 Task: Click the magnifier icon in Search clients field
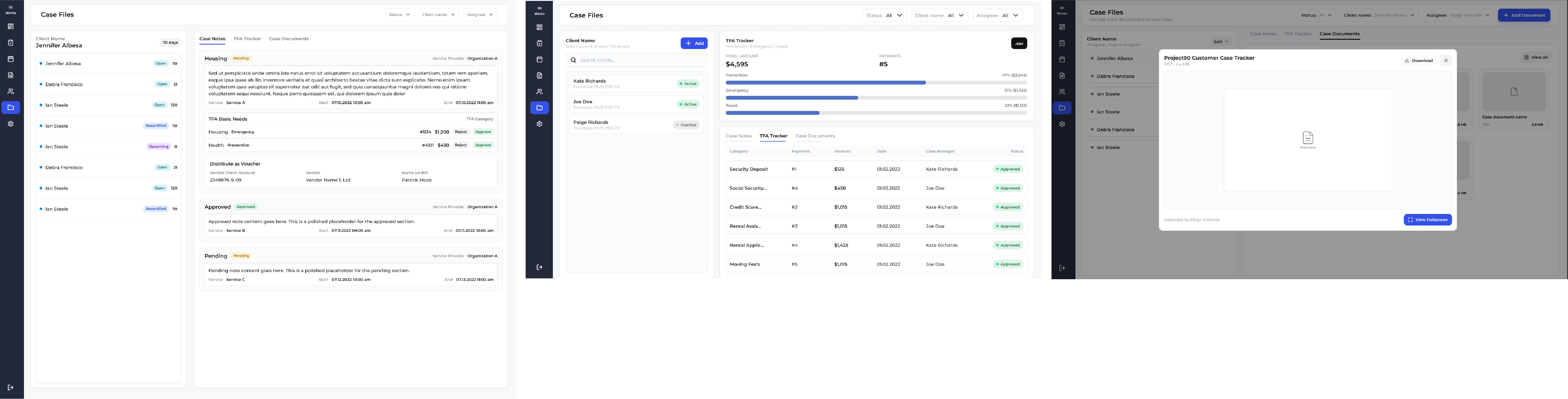click(x=573, y=60)
